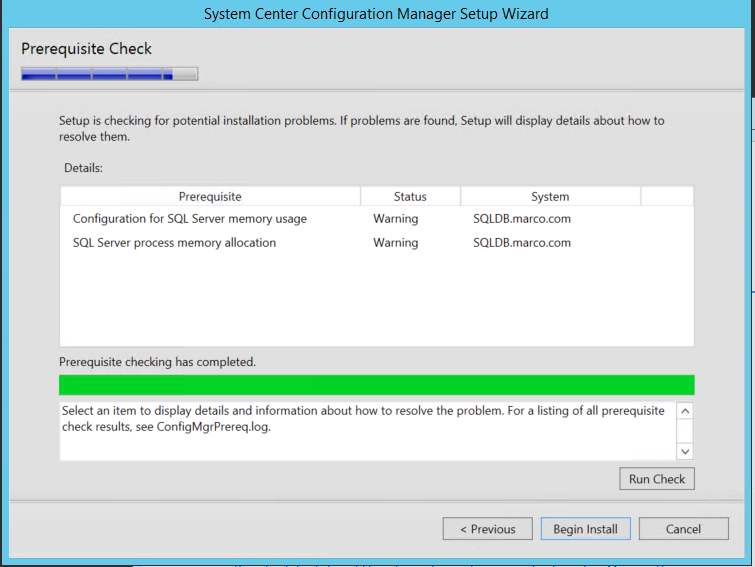Click Warning status of memory usage row
The image size is (755, 567).
396,219
